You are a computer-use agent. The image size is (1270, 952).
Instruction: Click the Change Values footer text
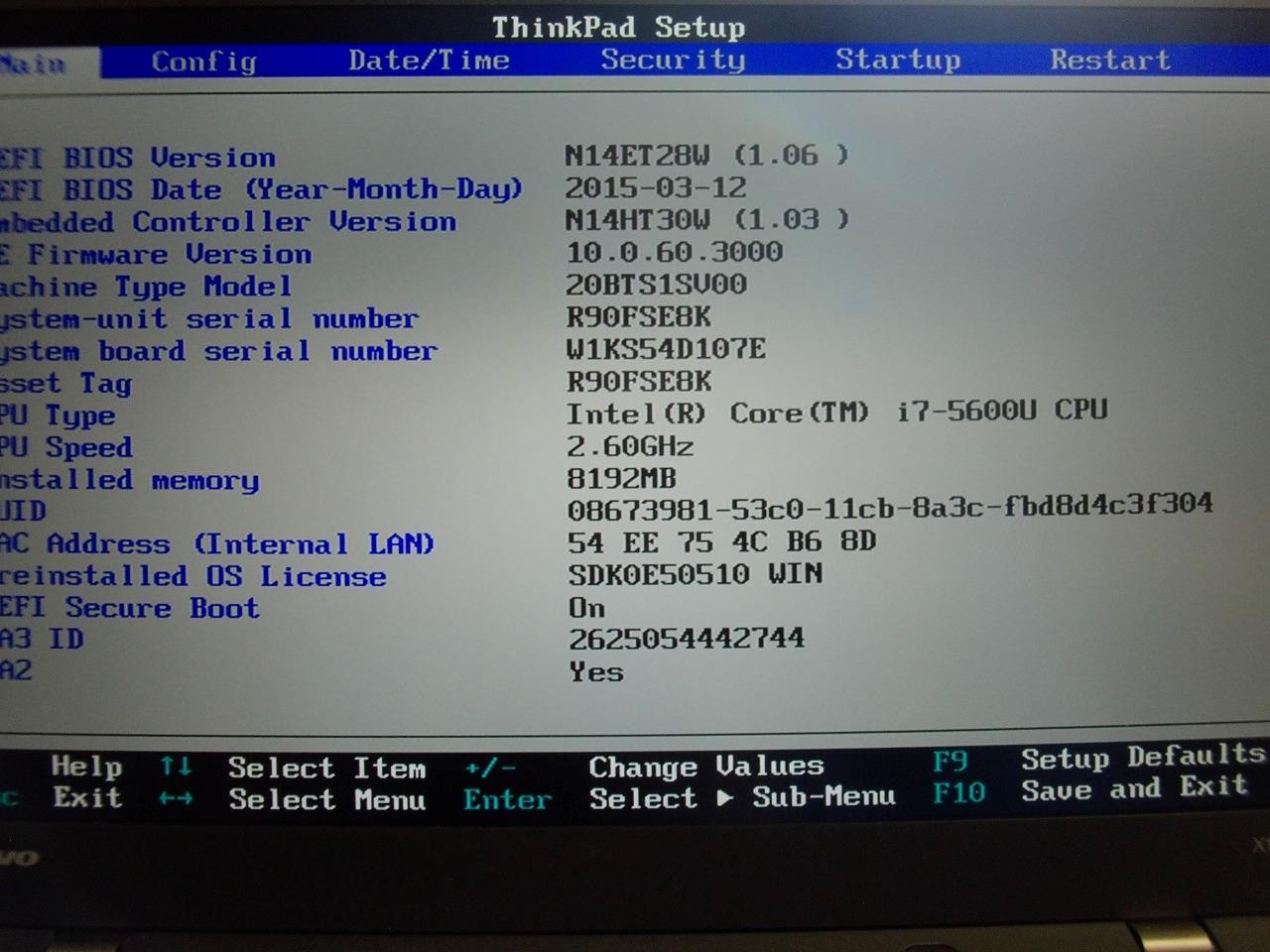pos(705,767)
